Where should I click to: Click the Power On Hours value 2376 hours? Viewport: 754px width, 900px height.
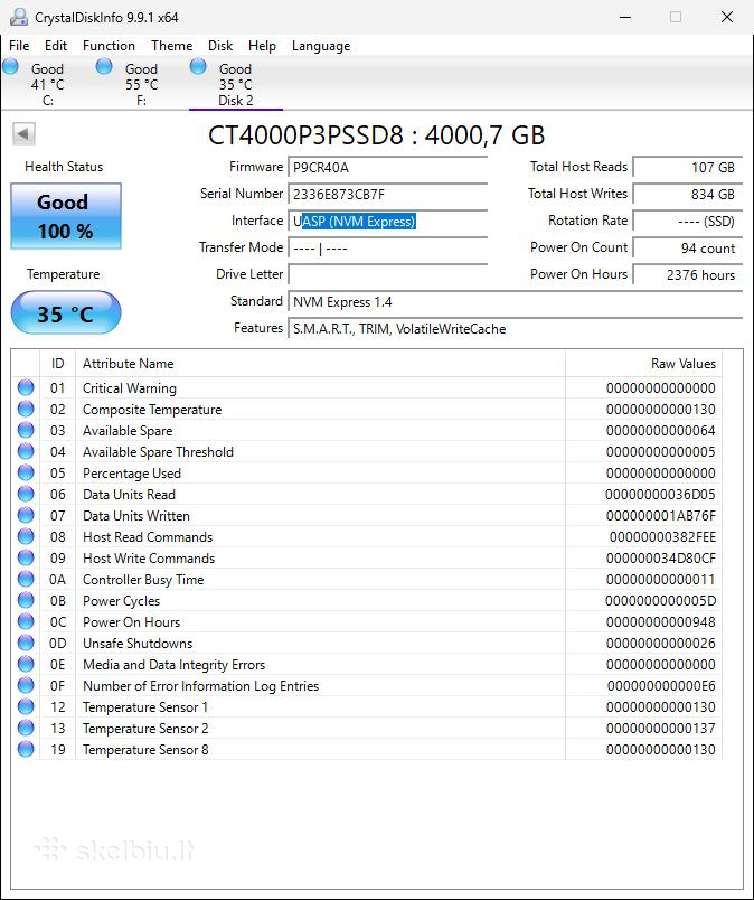(x=687, y=275)
